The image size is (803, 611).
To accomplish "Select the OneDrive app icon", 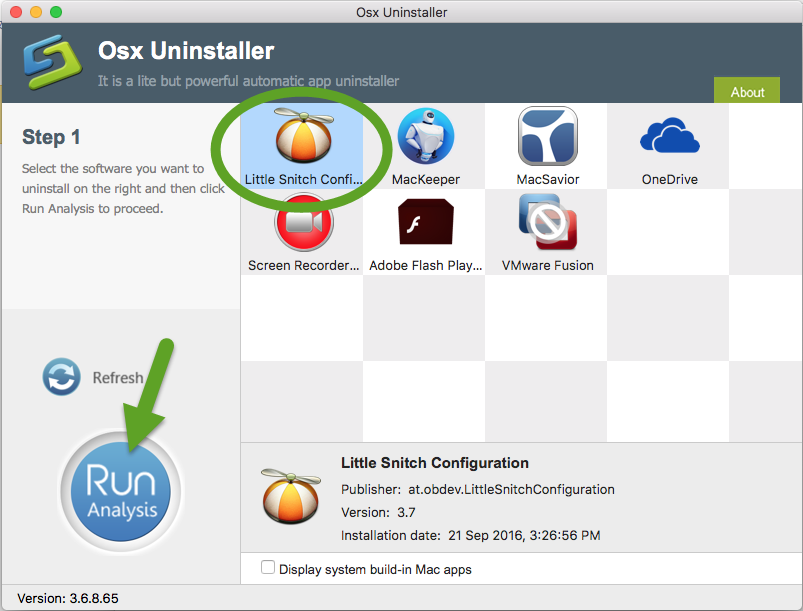I will click(668, 137).
